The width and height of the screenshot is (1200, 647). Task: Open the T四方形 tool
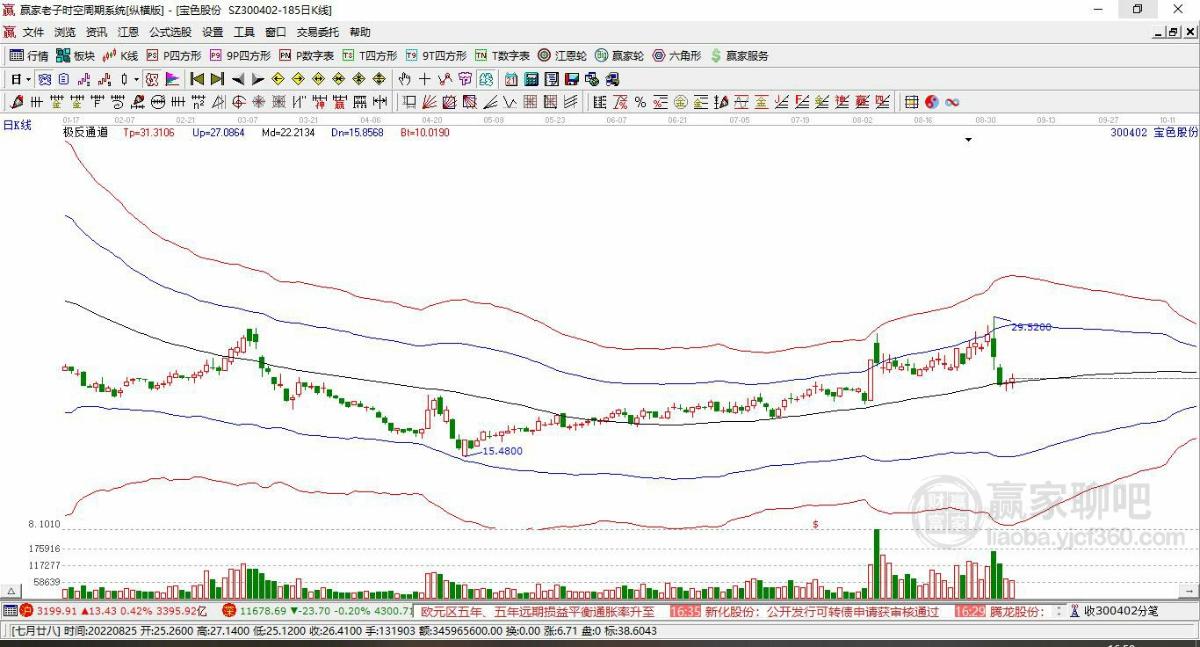(370, 56)
